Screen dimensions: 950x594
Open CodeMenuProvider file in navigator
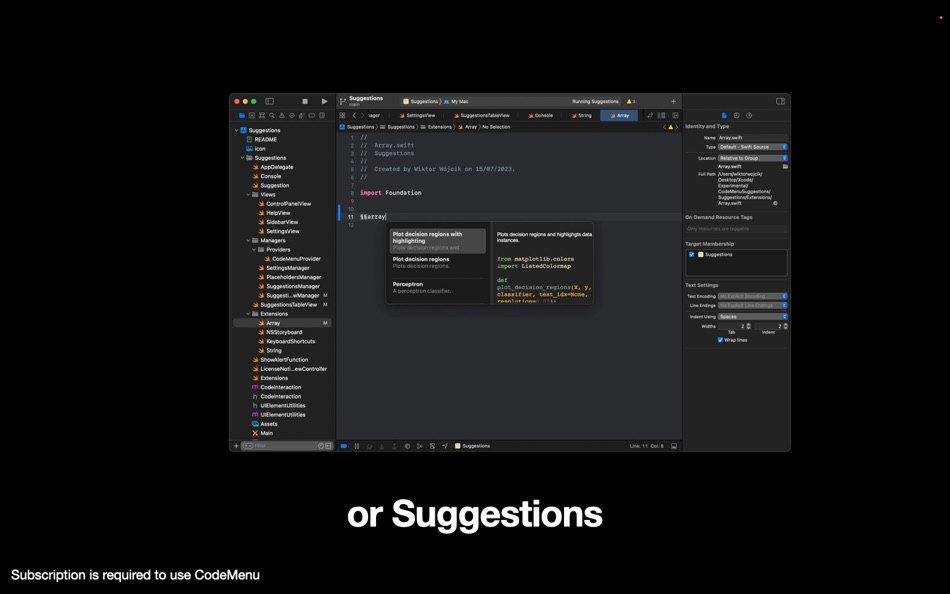pyautogui.click(x=296, y=259)
